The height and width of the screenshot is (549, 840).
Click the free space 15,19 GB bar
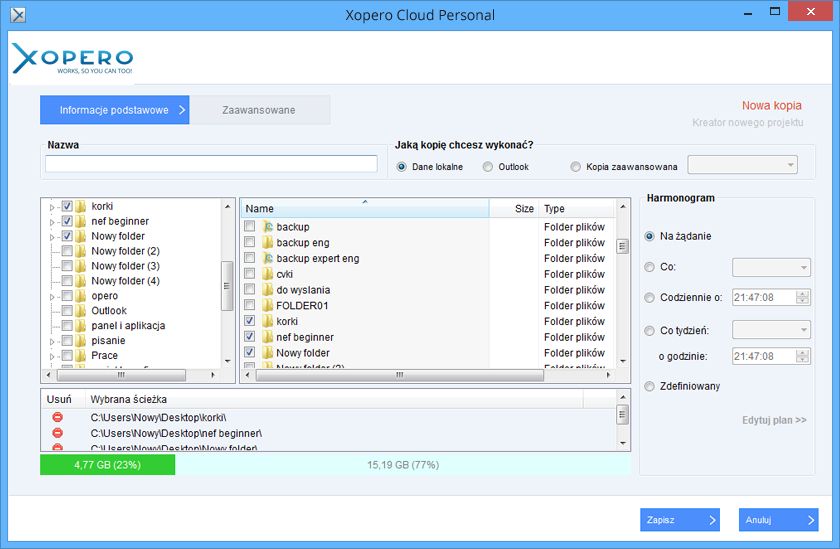pyautogui.click(x=403, y=465)
